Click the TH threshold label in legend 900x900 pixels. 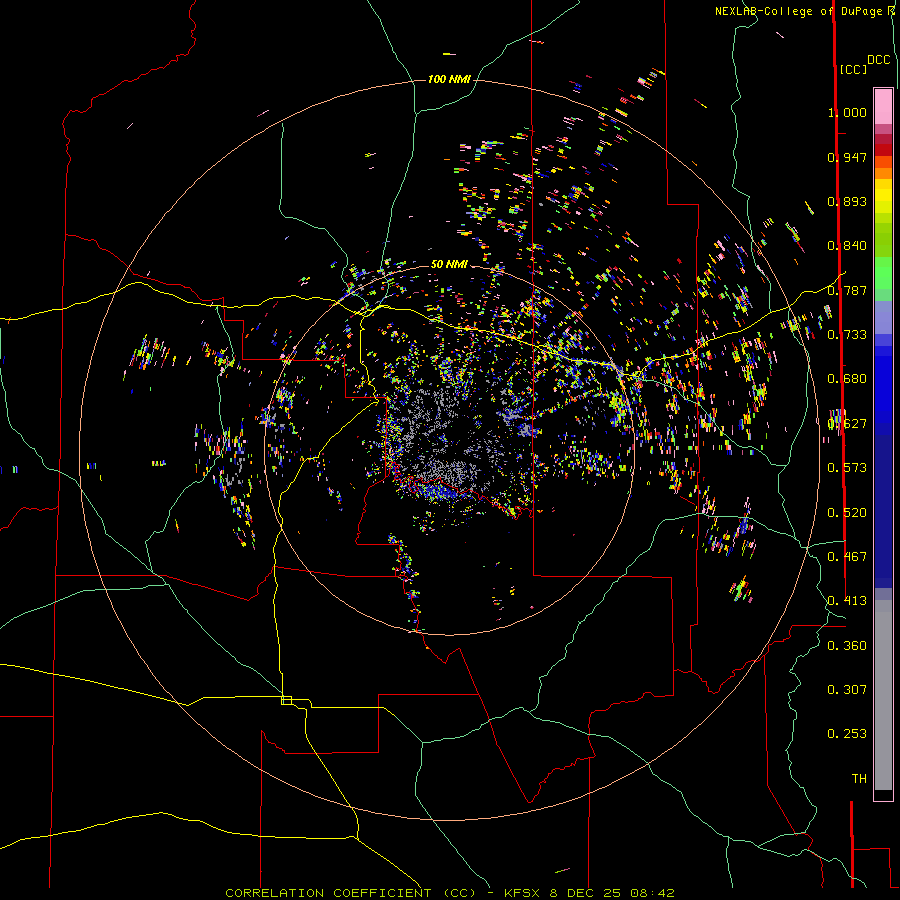click(x=859, y=779)
